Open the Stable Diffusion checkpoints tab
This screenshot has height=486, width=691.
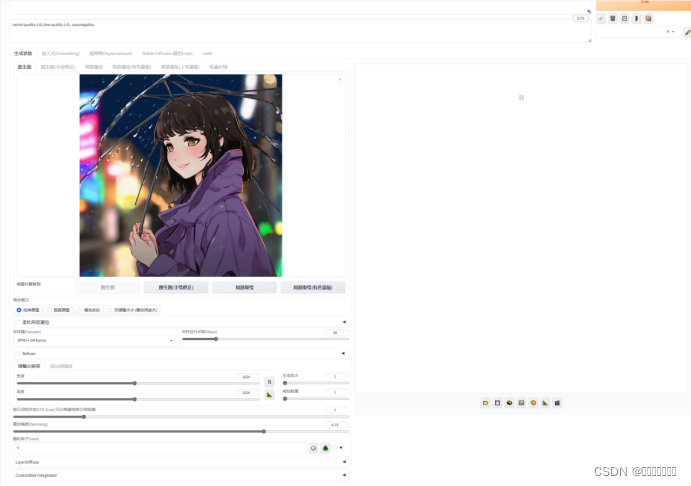167,54
